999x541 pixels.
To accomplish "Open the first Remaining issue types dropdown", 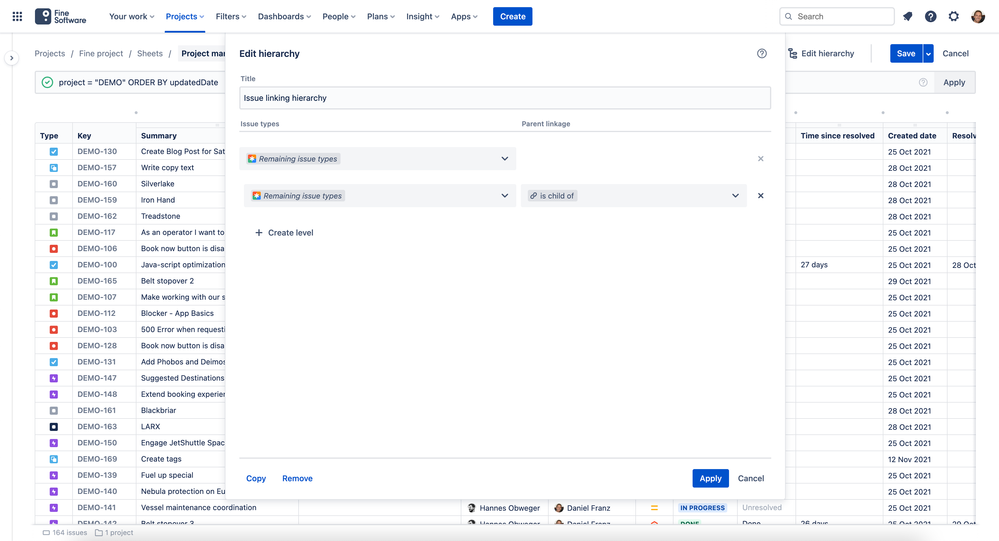I will (378, 159).
